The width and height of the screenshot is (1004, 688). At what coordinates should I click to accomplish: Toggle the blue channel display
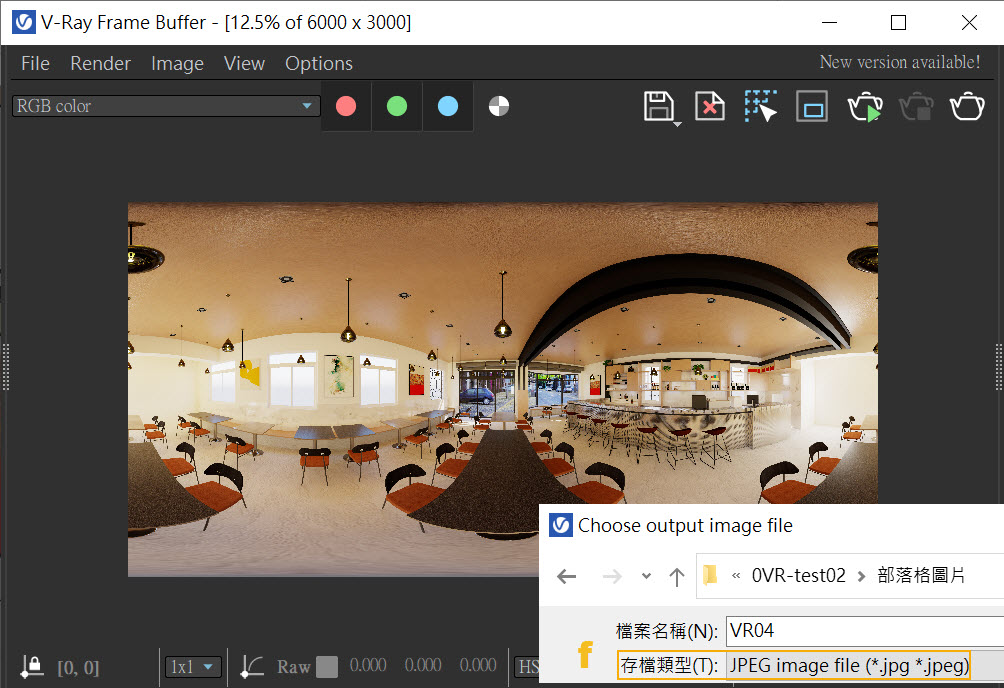tap(446, 106)
